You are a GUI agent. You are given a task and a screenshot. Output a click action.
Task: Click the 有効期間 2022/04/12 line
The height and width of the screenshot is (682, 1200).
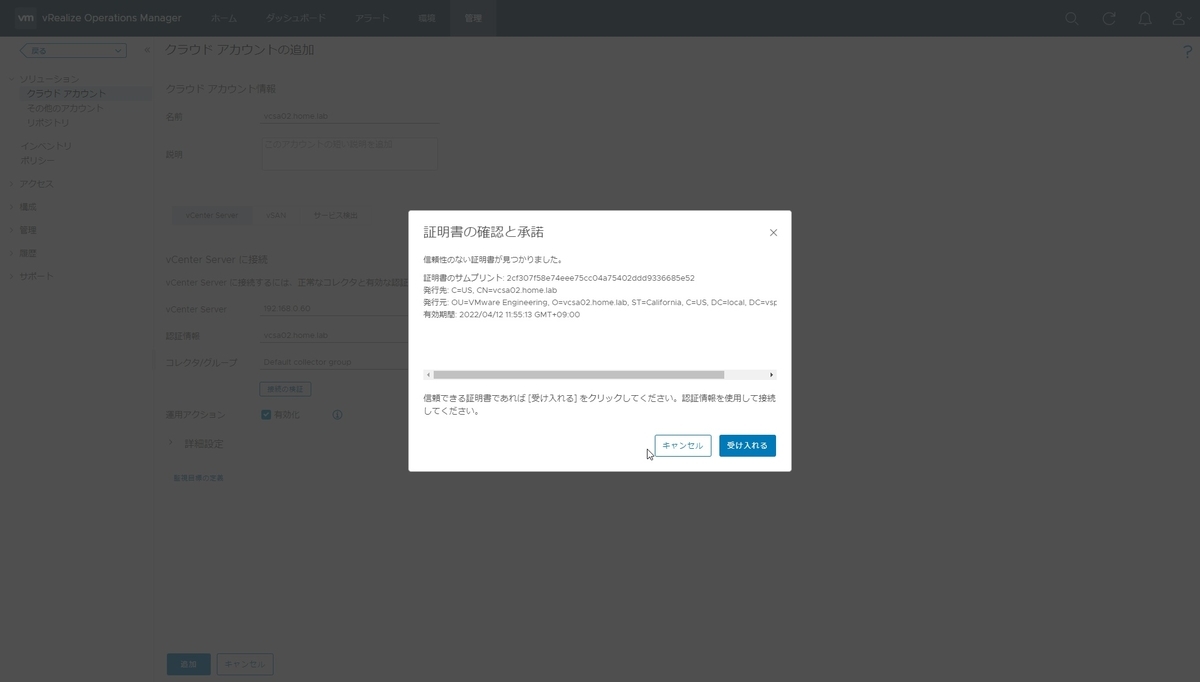tap(501, 314)
